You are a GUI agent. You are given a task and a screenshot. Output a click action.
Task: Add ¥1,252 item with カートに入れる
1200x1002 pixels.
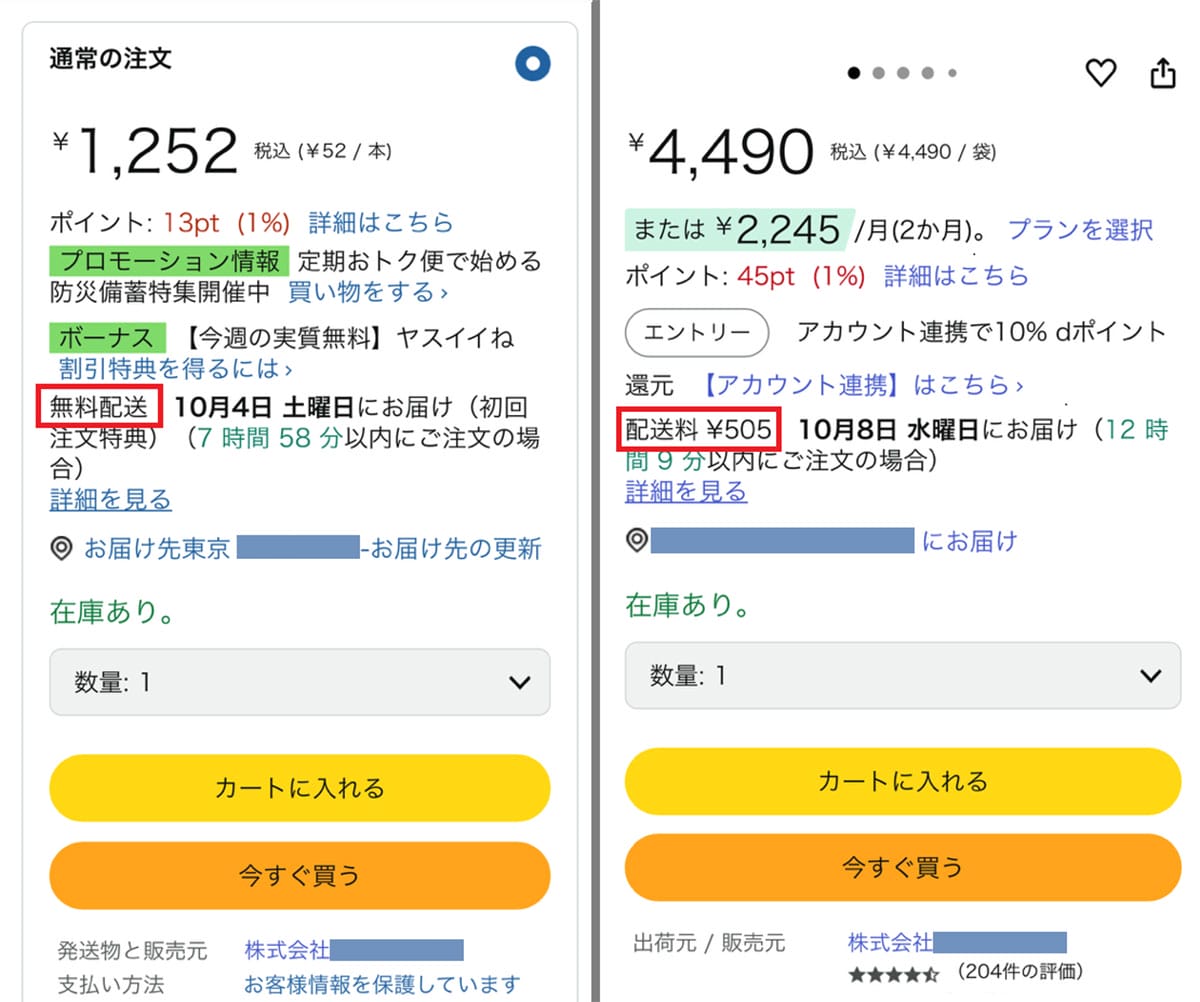click(x=300, y=788)
